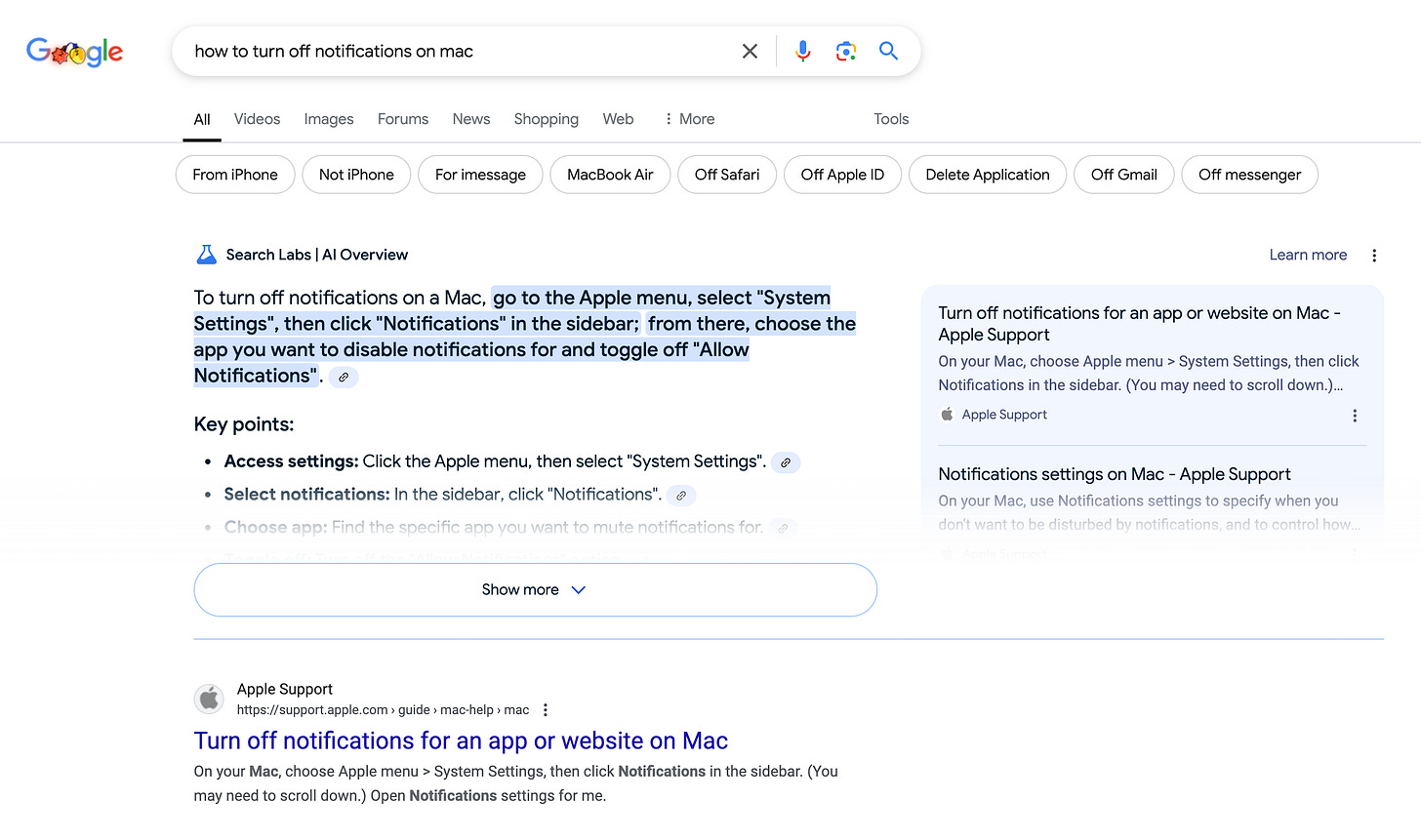Screen dimensions: 1421x840
Task: Open three-dot menu beside support.apple.com URL
Action: click(546, 710)
